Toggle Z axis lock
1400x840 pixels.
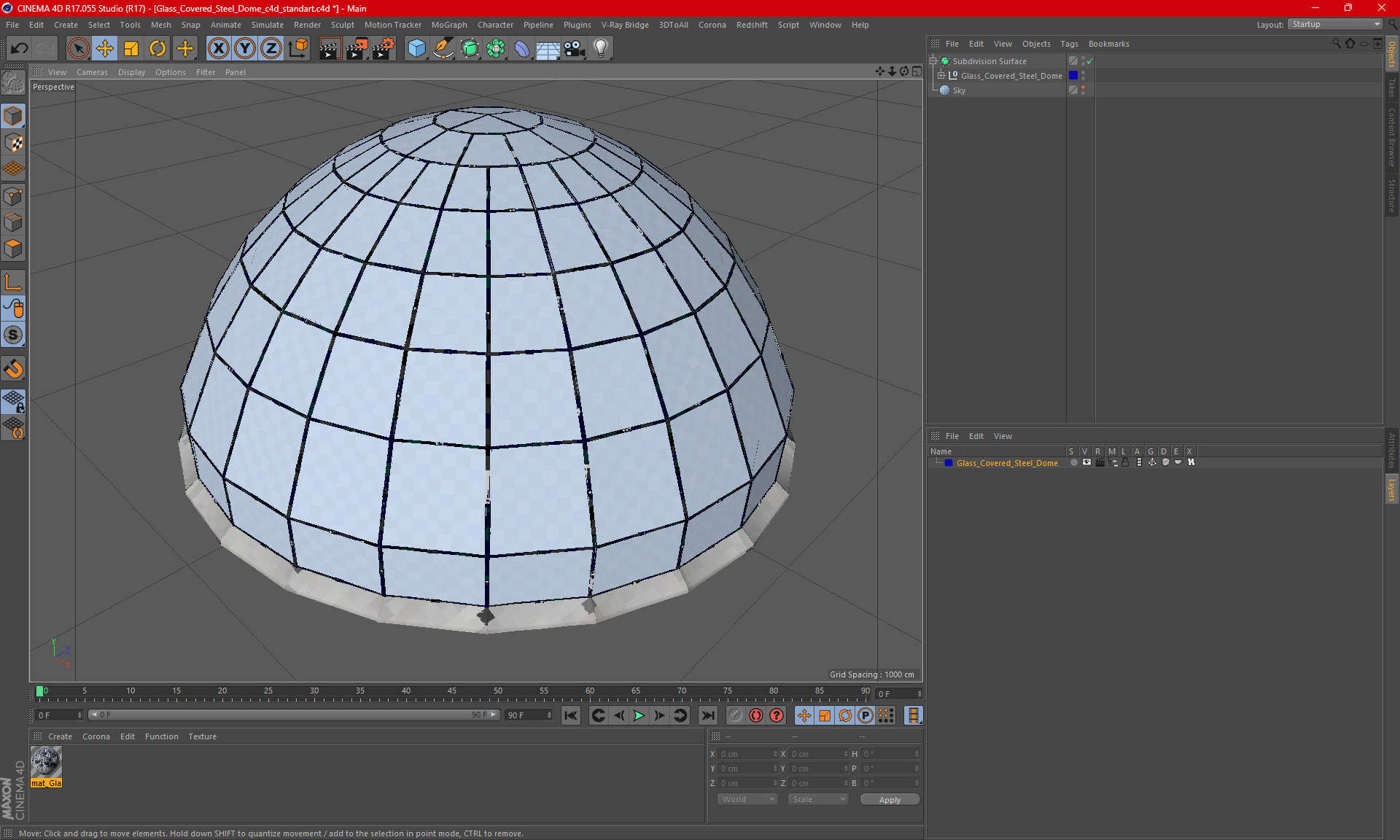[x=271, y=49]
